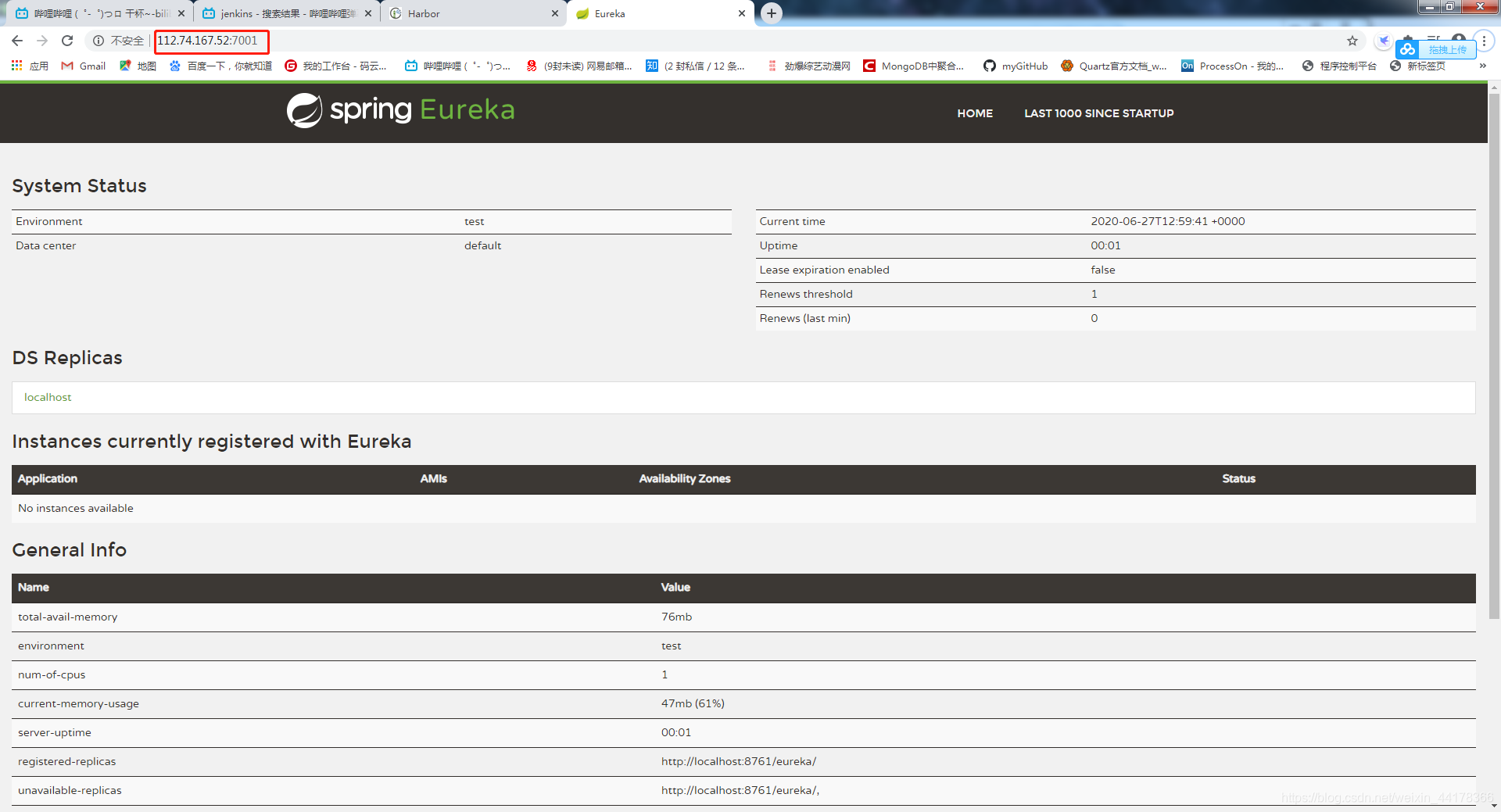1501x812 pixels.
Task: Open the purple bird extension icon
Action: [x=1384, y=41]
